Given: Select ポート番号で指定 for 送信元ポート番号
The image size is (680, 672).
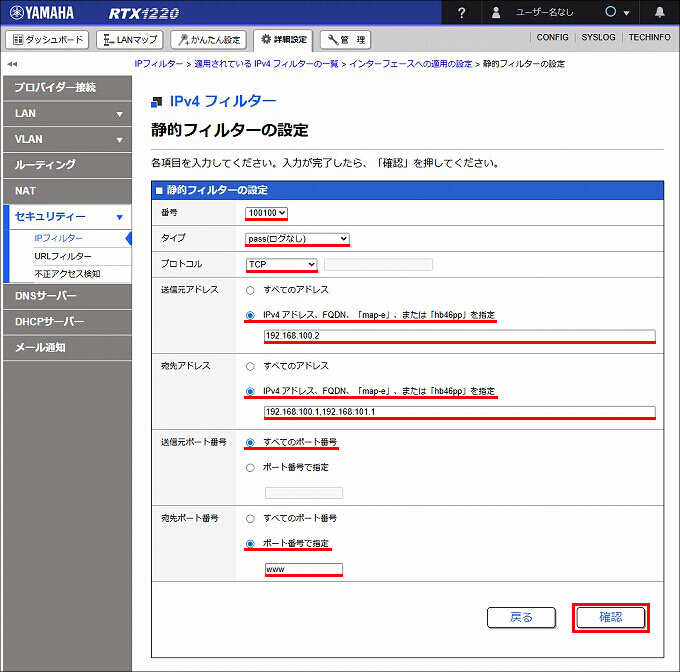Looking at the screenshot, I should 250,468.
